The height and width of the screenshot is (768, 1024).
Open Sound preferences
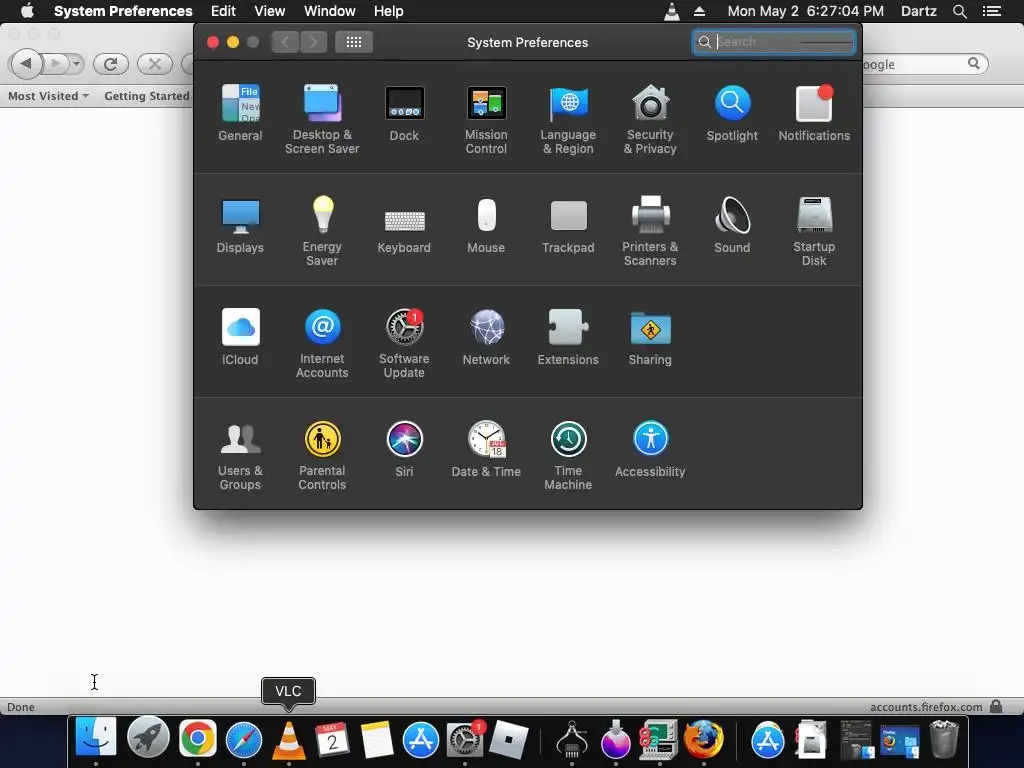[x=732, y=225]
